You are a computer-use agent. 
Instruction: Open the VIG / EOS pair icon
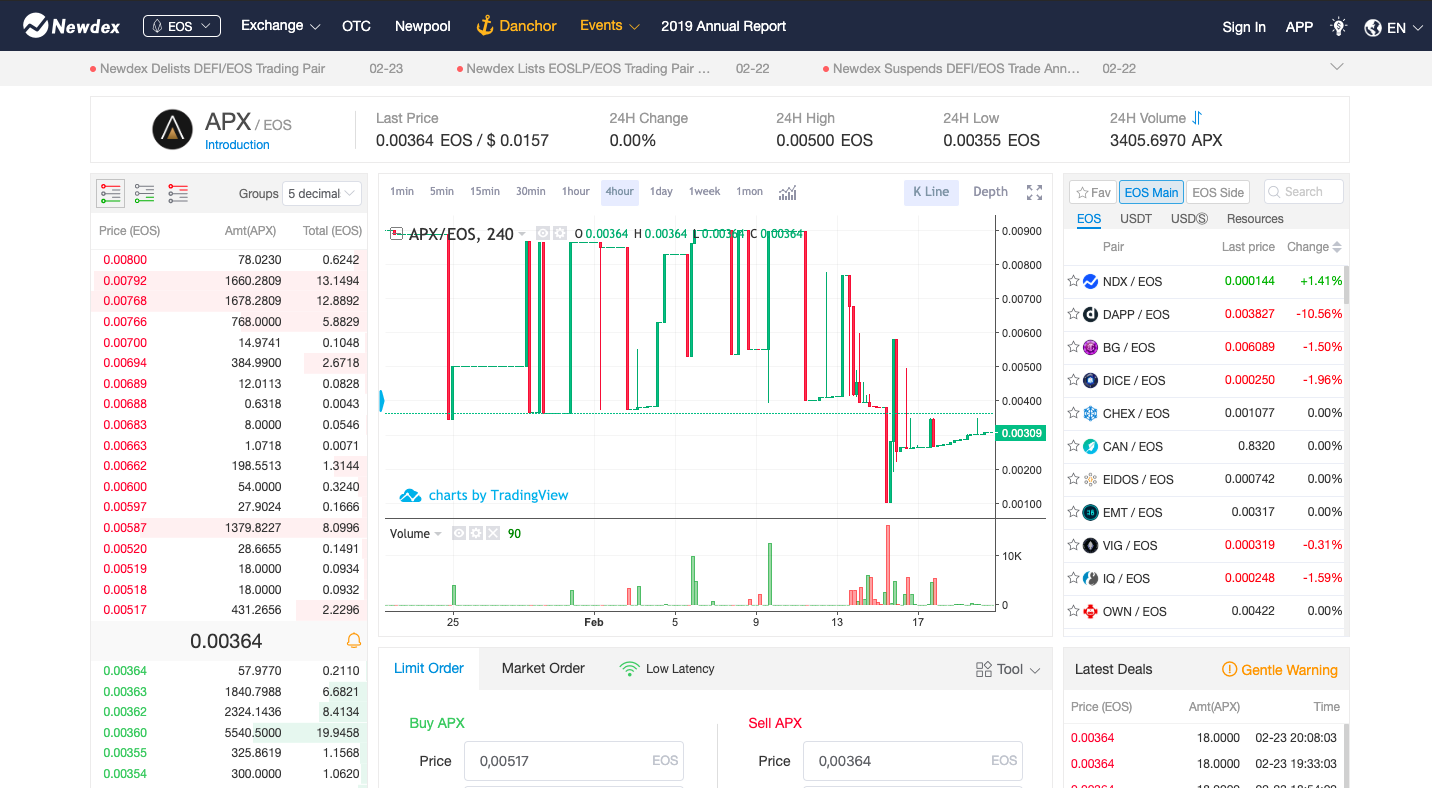tap(1091, 545)
